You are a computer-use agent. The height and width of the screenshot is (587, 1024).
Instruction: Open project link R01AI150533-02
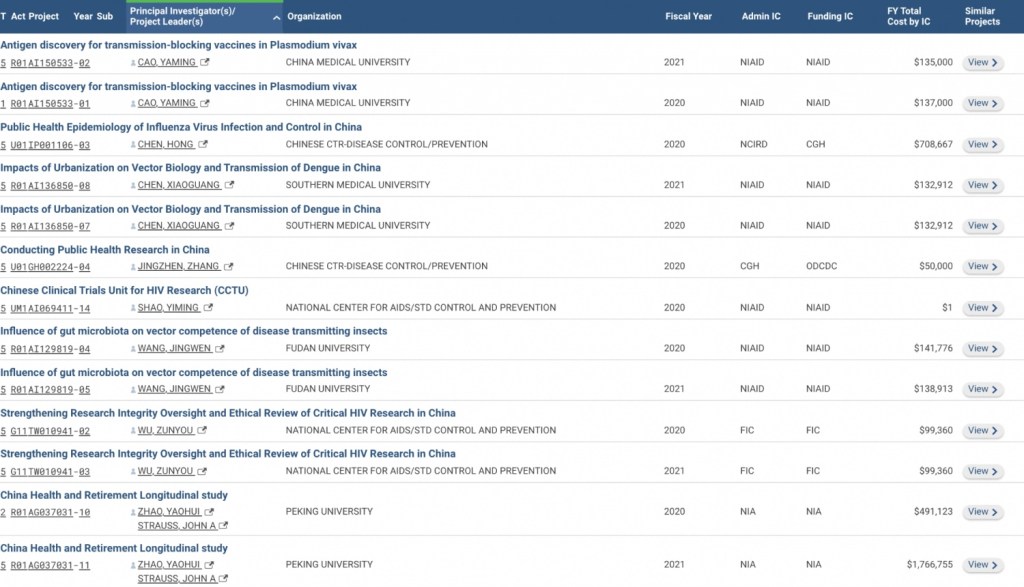click(x=48, y=62)
